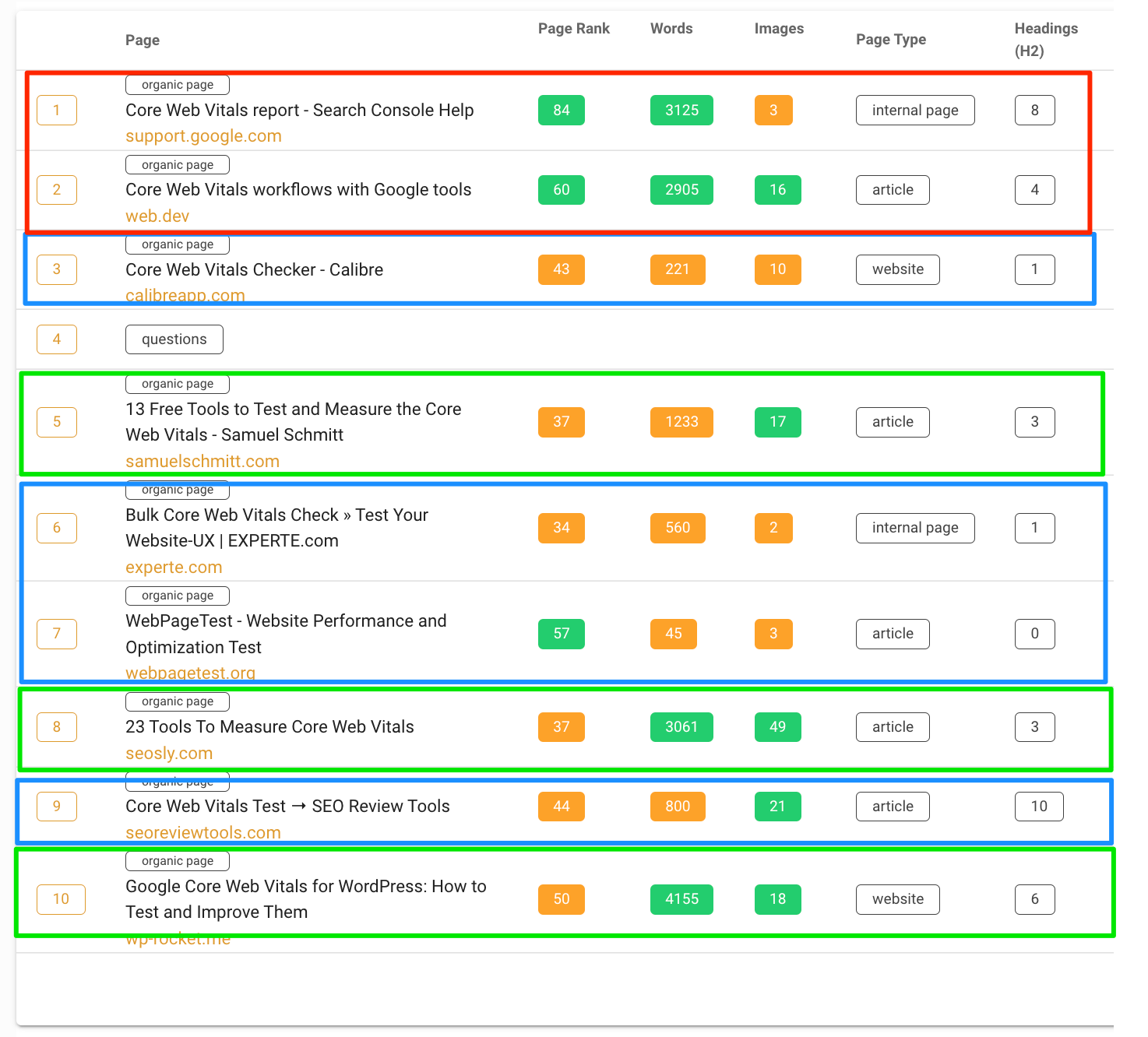Image resolution: width=1148 pixels, height=1037 pixels.
Task: Click position number 5 badge
Action: (x=57, y=422)
